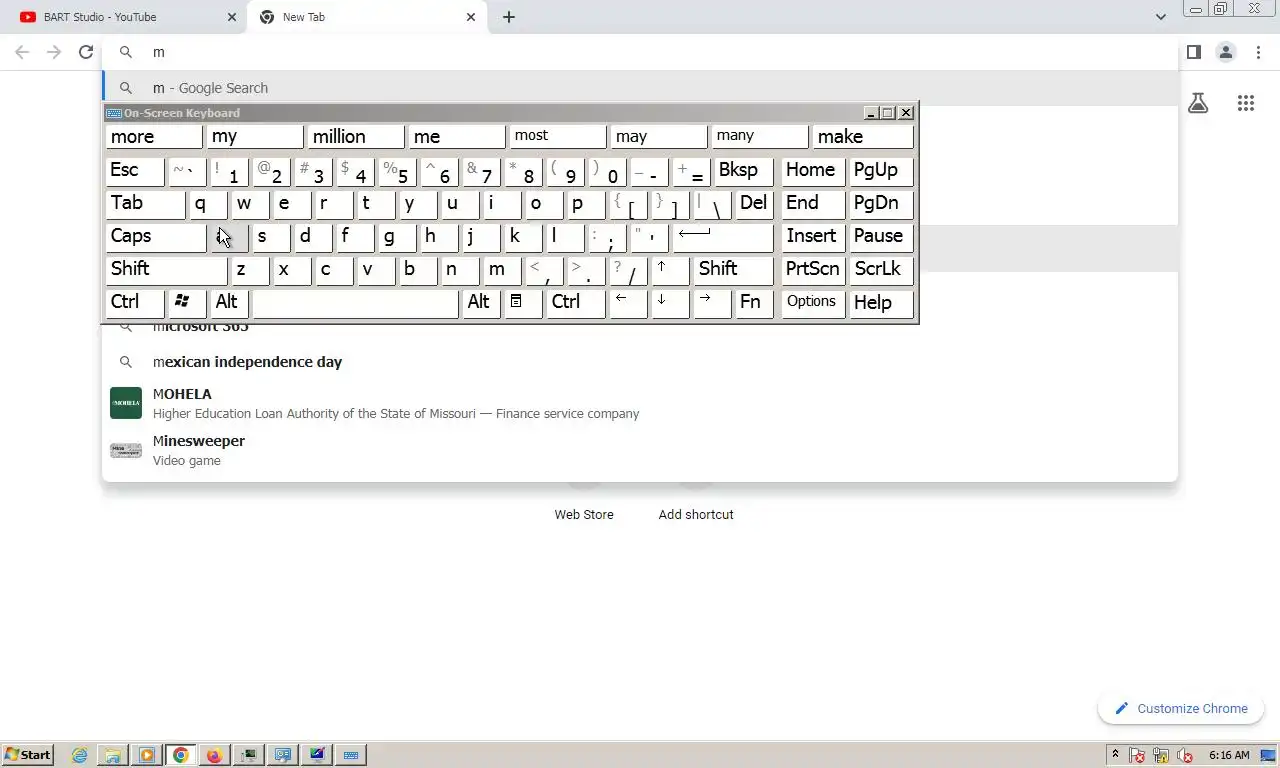Toggle the left Alt key on the keyboard
1280x768 pixels.
point(229,303)
